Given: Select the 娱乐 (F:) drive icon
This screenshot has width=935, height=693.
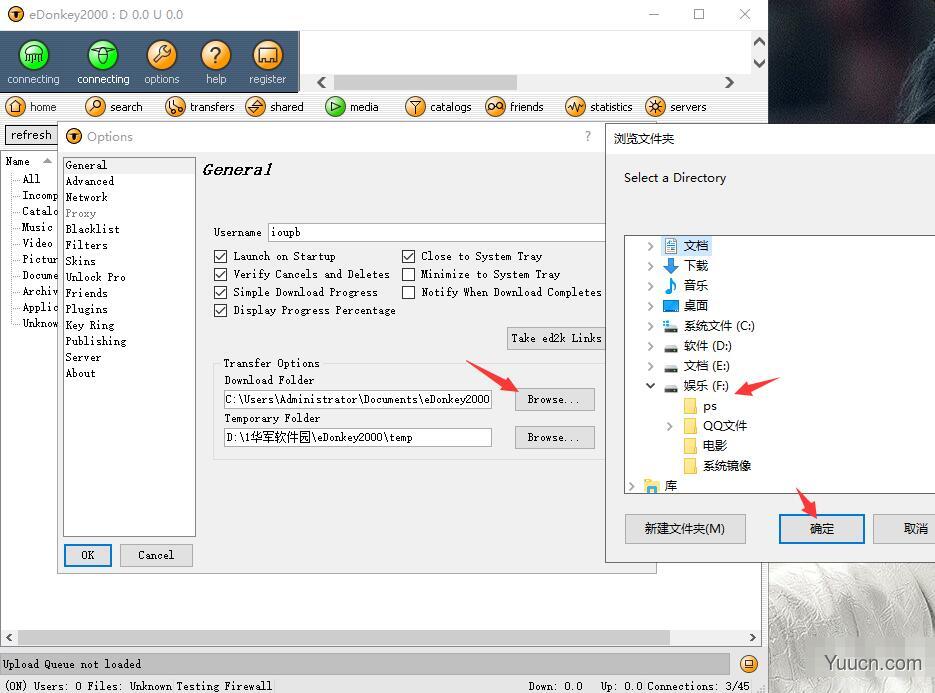Looking at the screenshot, I should (671, 388).
